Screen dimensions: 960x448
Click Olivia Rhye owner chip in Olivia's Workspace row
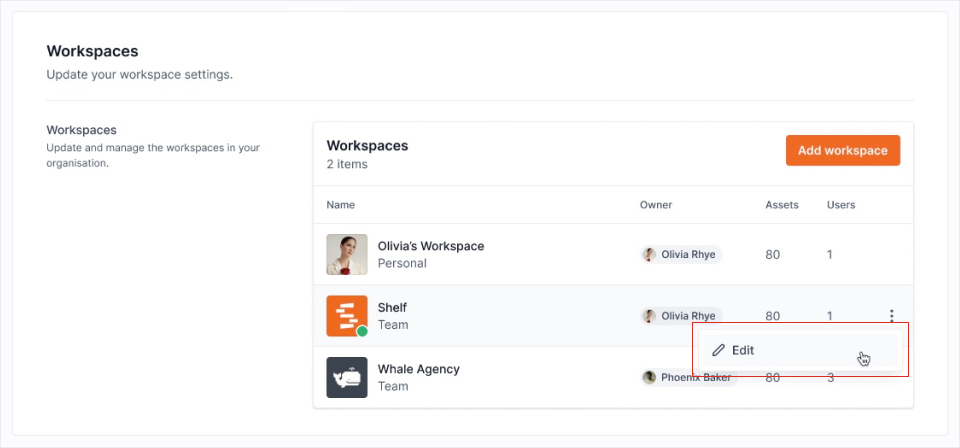[x=681, y=255]
